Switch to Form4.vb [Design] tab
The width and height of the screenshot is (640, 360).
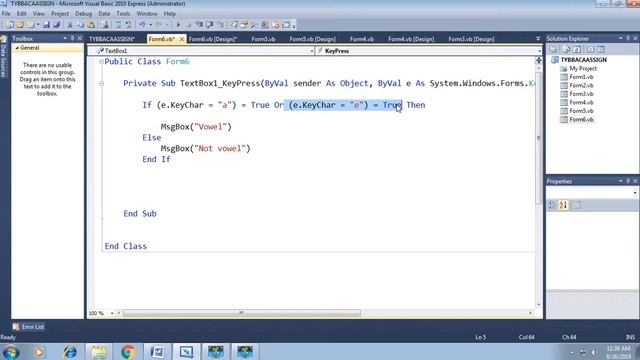(x=411, y=39)
